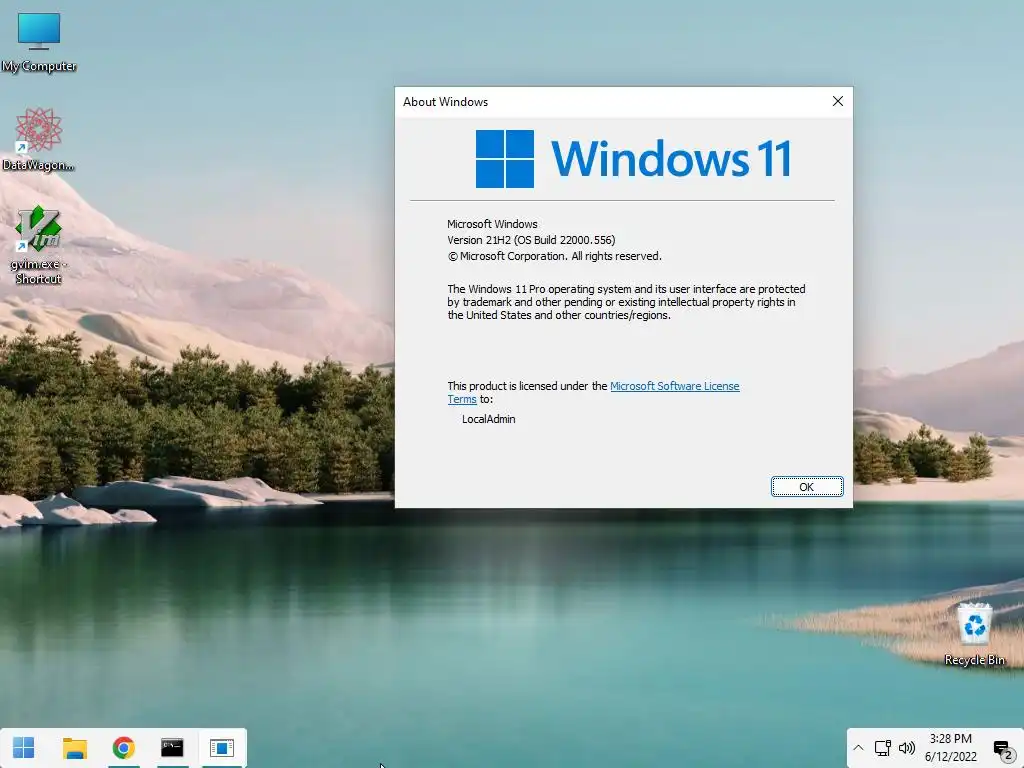
Task: Click the Microsoft Corporation copyright line
Action: (x=554, y=256)
